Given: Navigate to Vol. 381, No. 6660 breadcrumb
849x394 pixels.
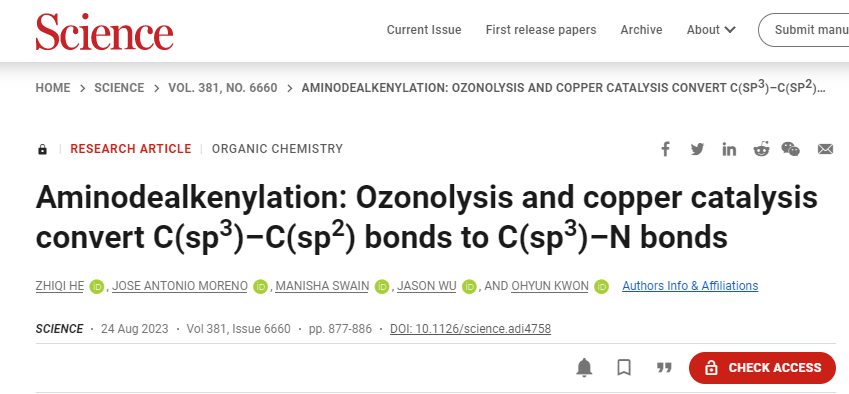Looking at the screenshot, I should [223, 88].
